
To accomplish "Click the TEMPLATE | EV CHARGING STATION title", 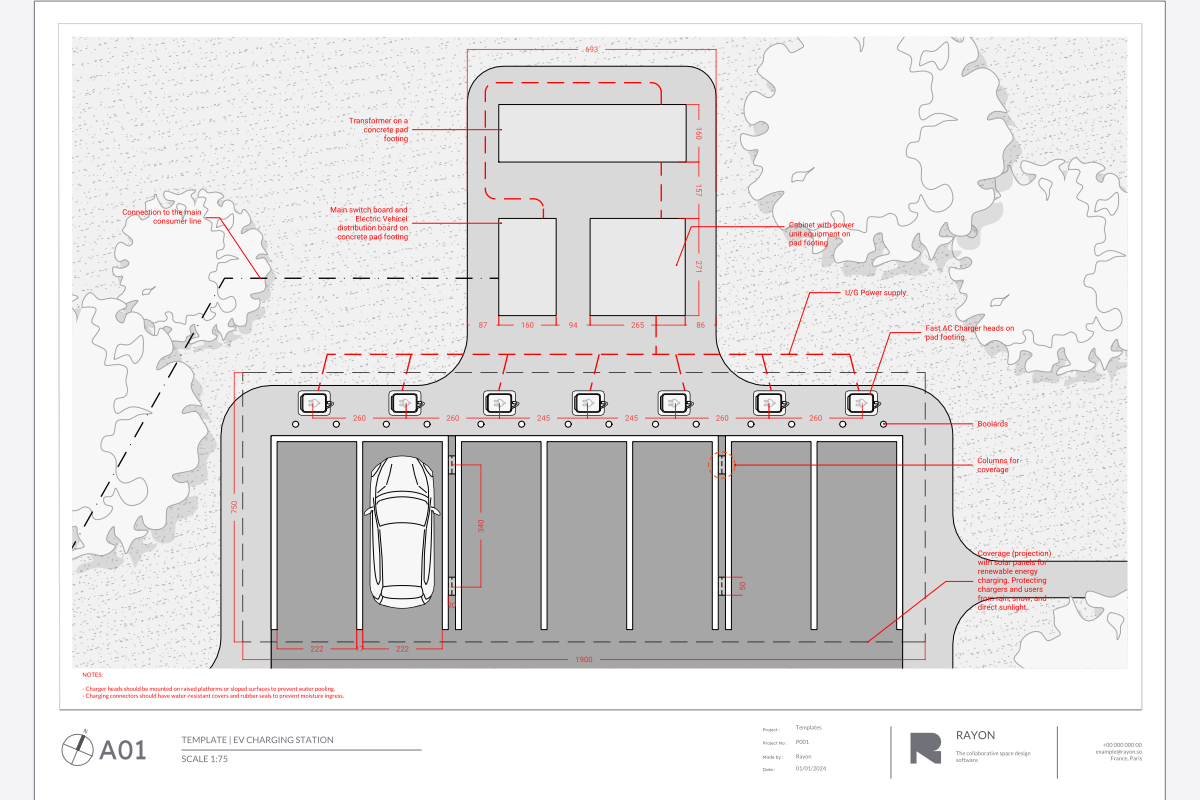I will click(258, 739).
